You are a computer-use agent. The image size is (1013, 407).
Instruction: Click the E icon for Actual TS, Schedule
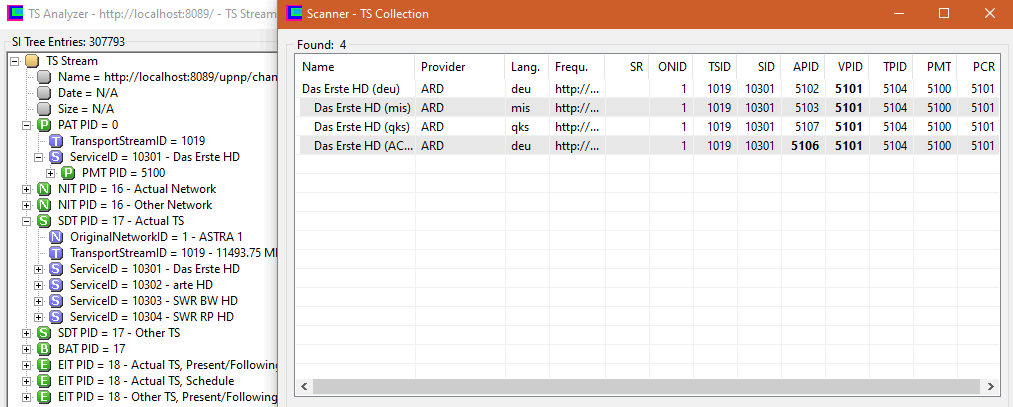[44, 381]
